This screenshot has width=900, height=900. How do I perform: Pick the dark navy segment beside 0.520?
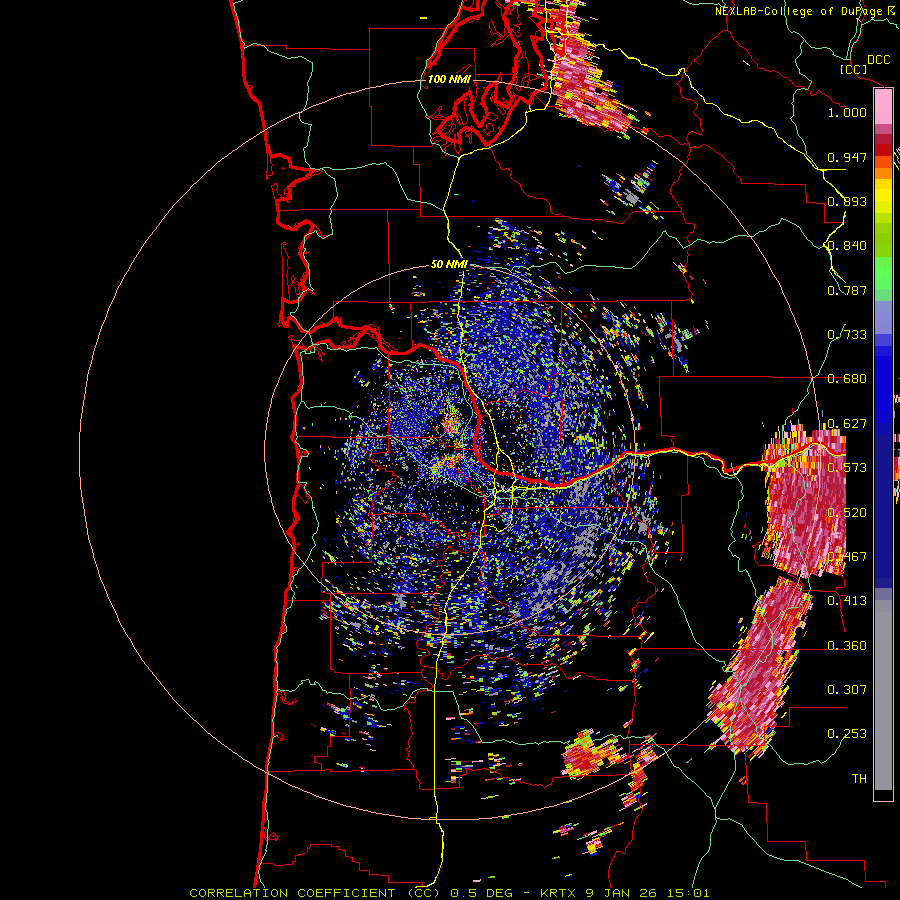tap(883, 505)
